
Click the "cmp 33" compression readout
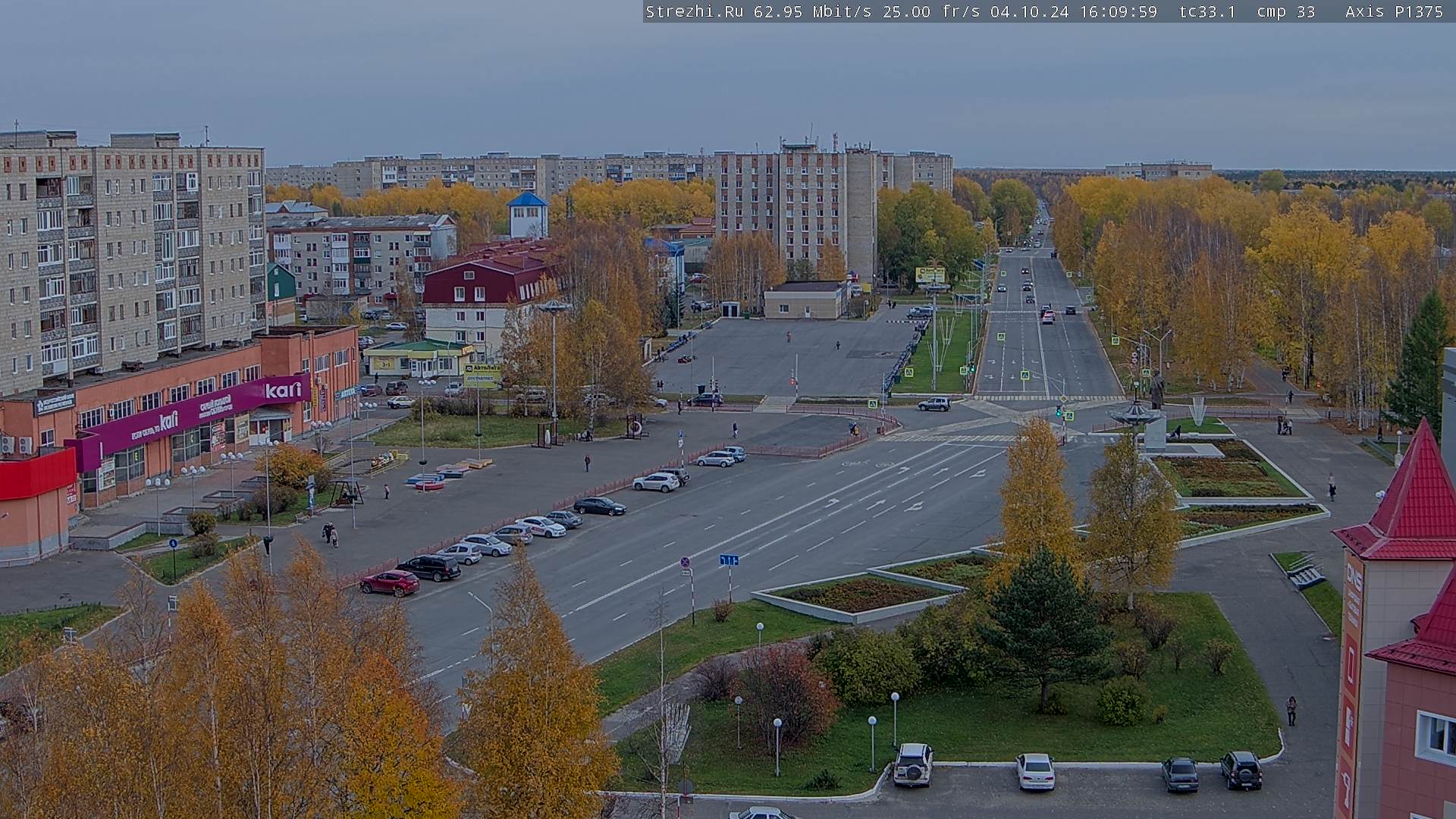(x=1286, y=11)
